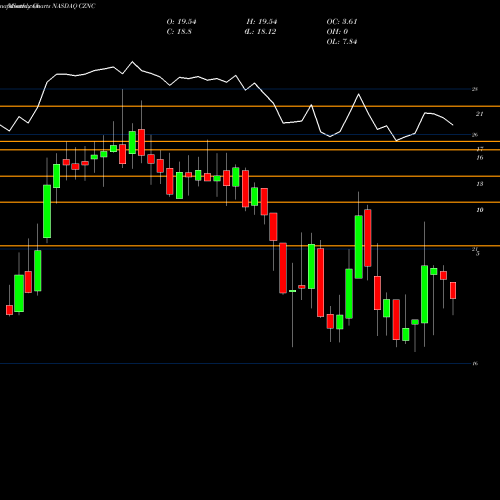Click the "OL: 7.84" readout
The image size is (500, 500).
pyautogui.click(x=342, y=42)
